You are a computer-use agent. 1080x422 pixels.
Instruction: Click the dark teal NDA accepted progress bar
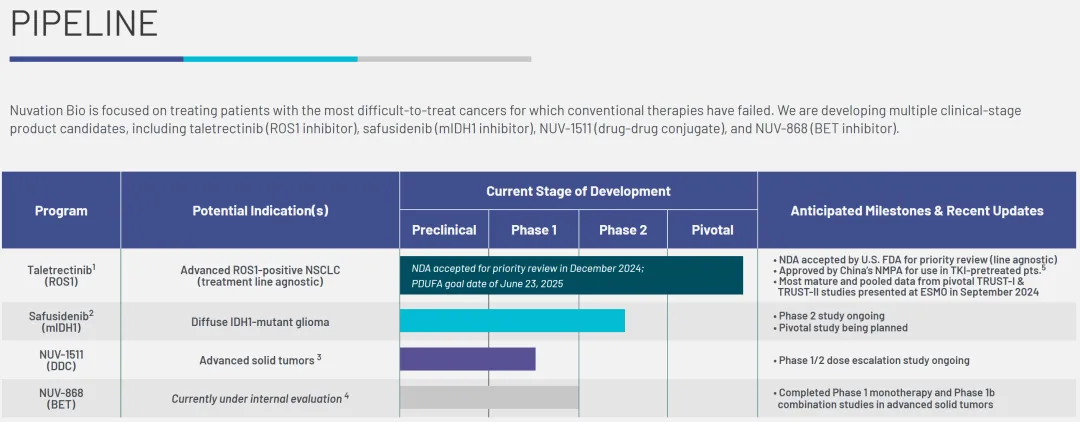pos(571,275)
